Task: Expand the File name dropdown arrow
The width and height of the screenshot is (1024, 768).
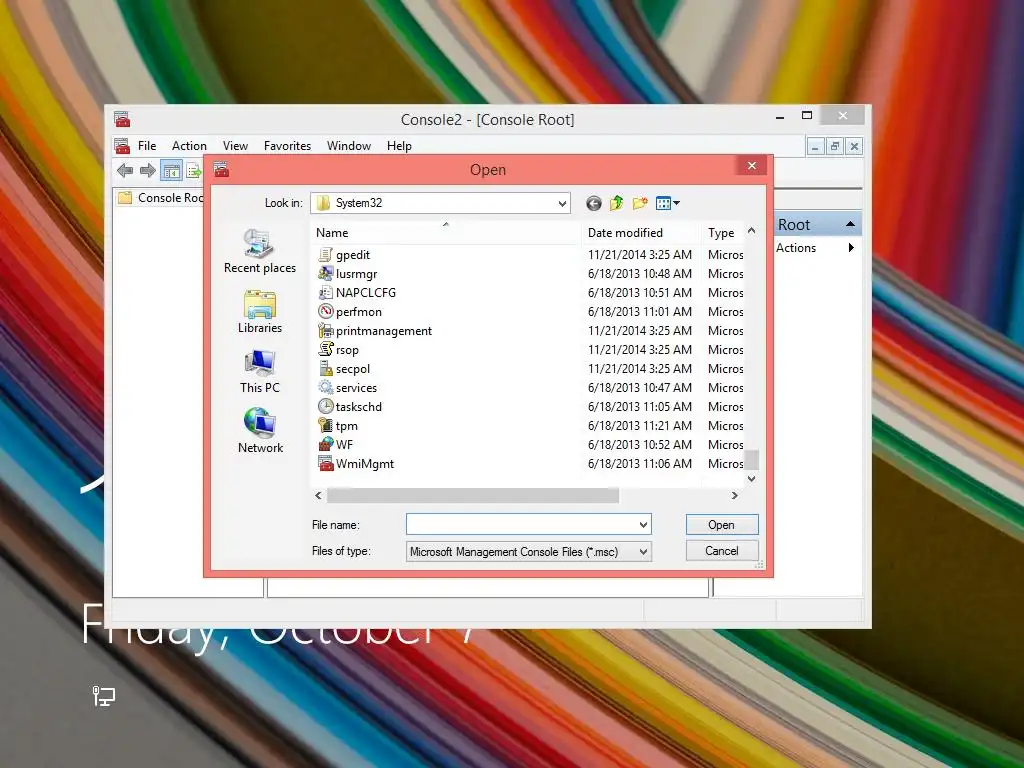Action: coord(643,524)
